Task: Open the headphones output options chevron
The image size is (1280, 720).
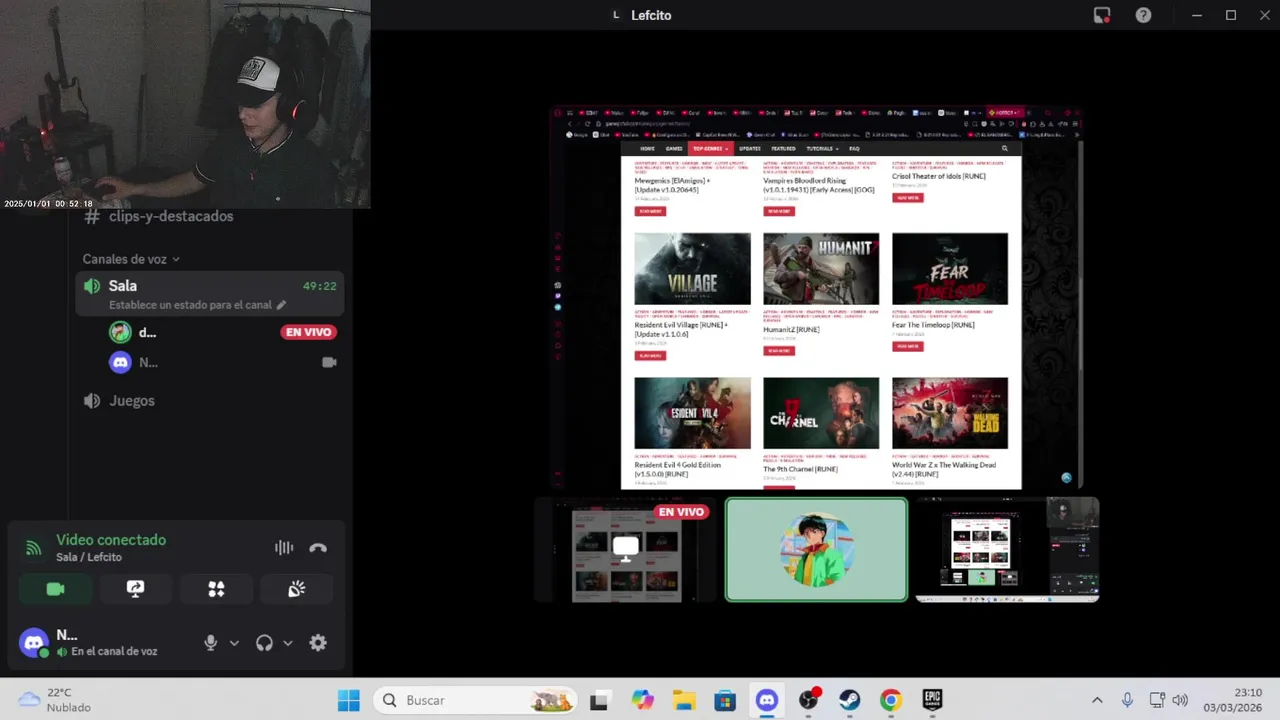Action: [287, 643]
